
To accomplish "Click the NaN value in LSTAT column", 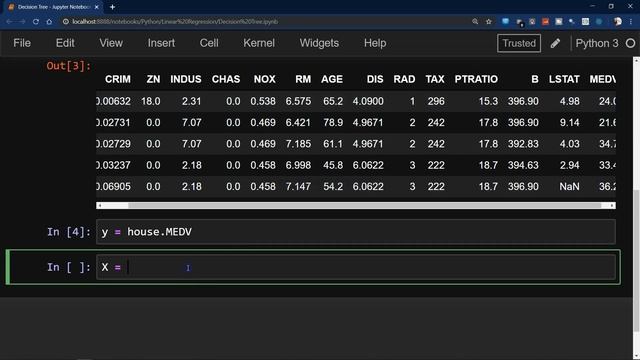I will (569, 187).
